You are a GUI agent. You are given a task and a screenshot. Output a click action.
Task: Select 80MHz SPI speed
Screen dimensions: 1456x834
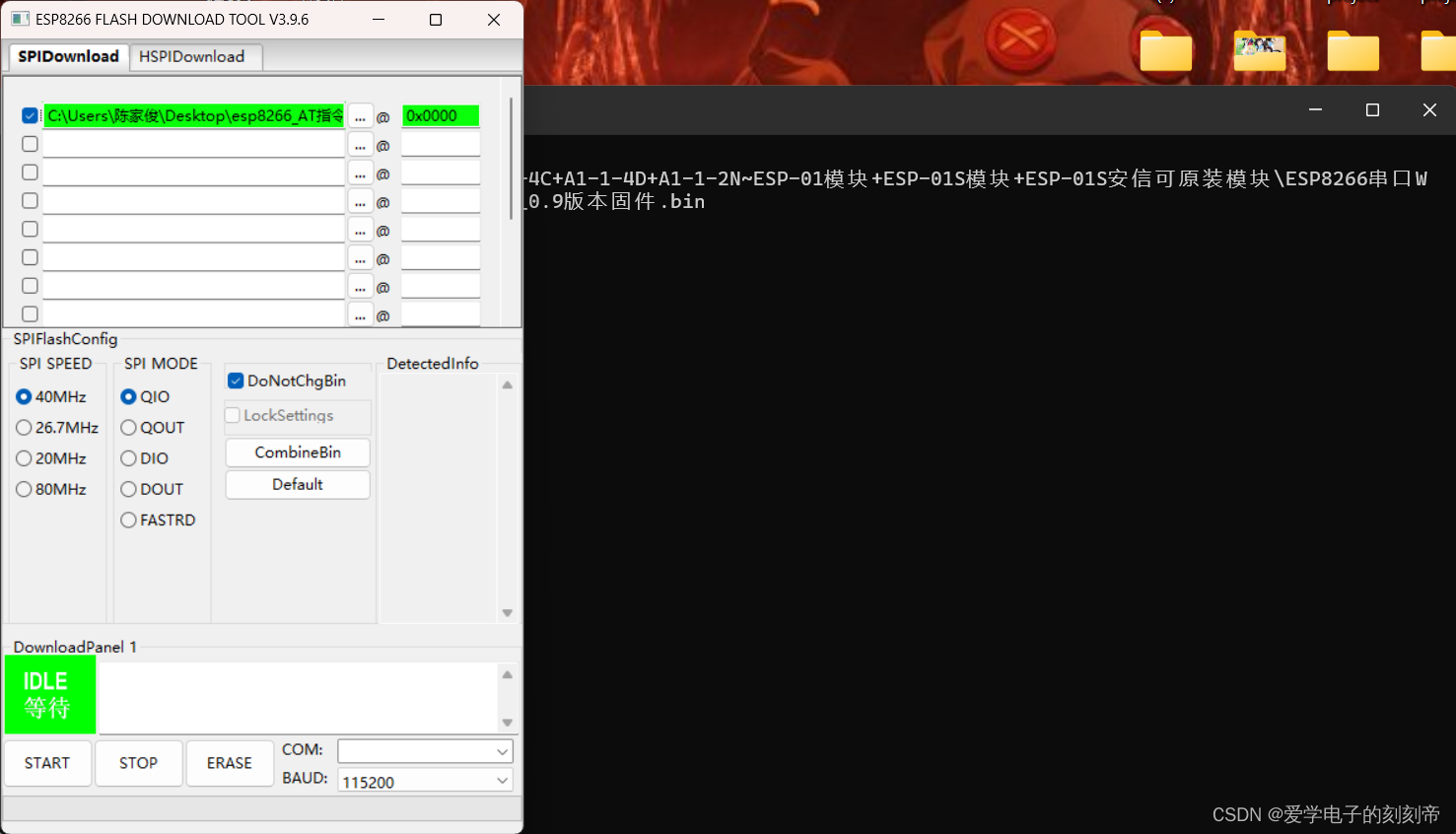tap(51, 489)
